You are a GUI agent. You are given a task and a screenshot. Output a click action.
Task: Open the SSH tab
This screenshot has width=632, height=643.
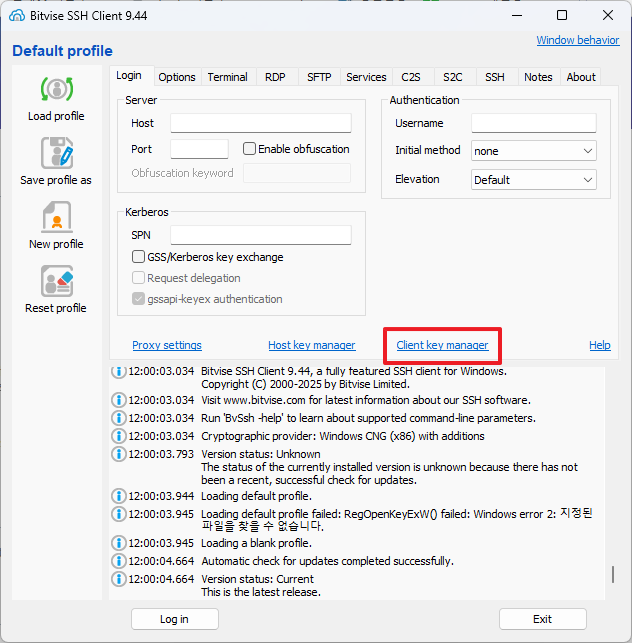495,77
